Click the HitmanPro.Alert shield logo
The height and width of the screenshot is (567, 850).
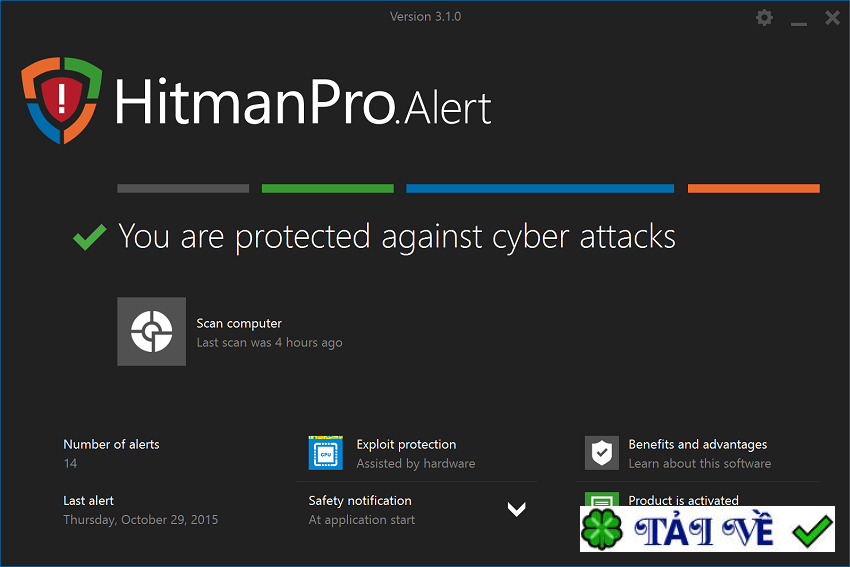62,100
